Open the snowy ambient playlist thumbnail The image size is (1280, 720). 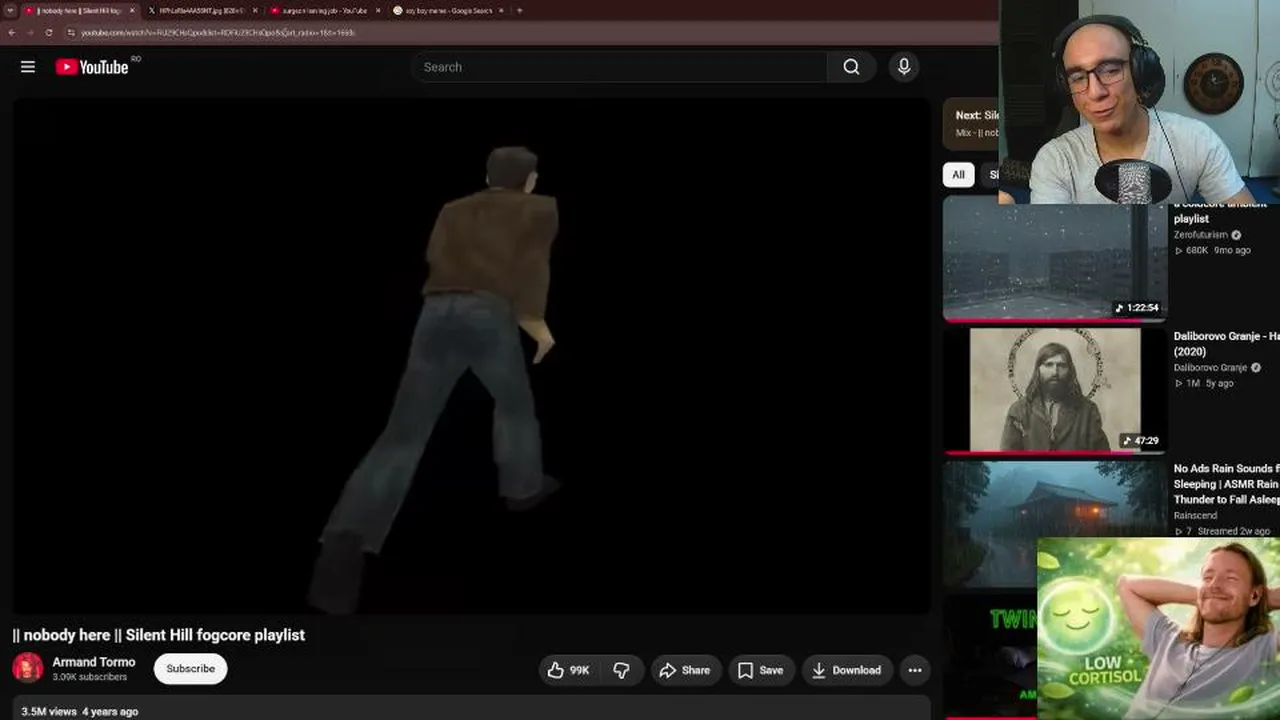[1054, 260]
